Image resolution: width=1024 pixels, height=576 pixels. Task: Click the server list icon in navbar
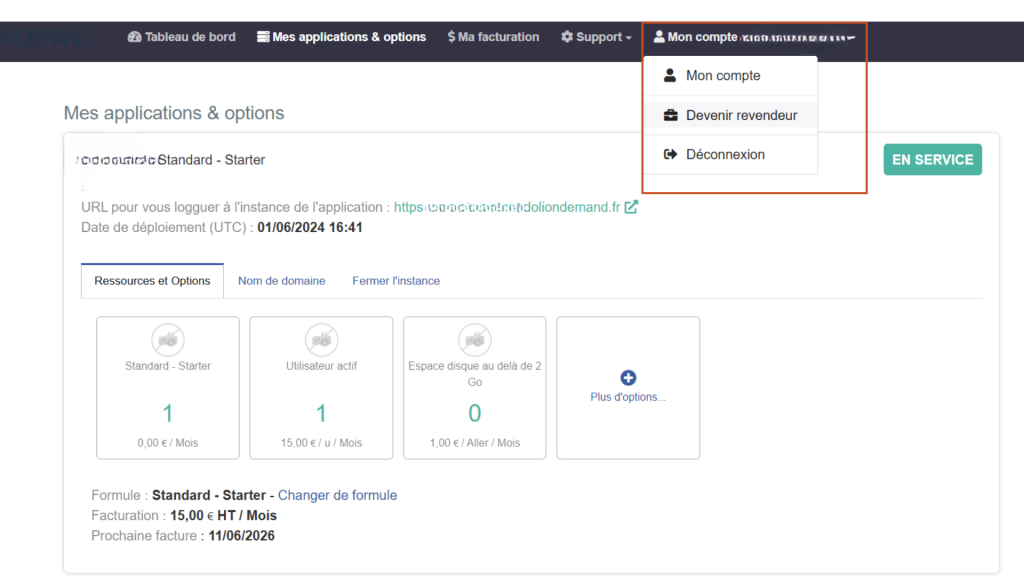pos(263,37)
